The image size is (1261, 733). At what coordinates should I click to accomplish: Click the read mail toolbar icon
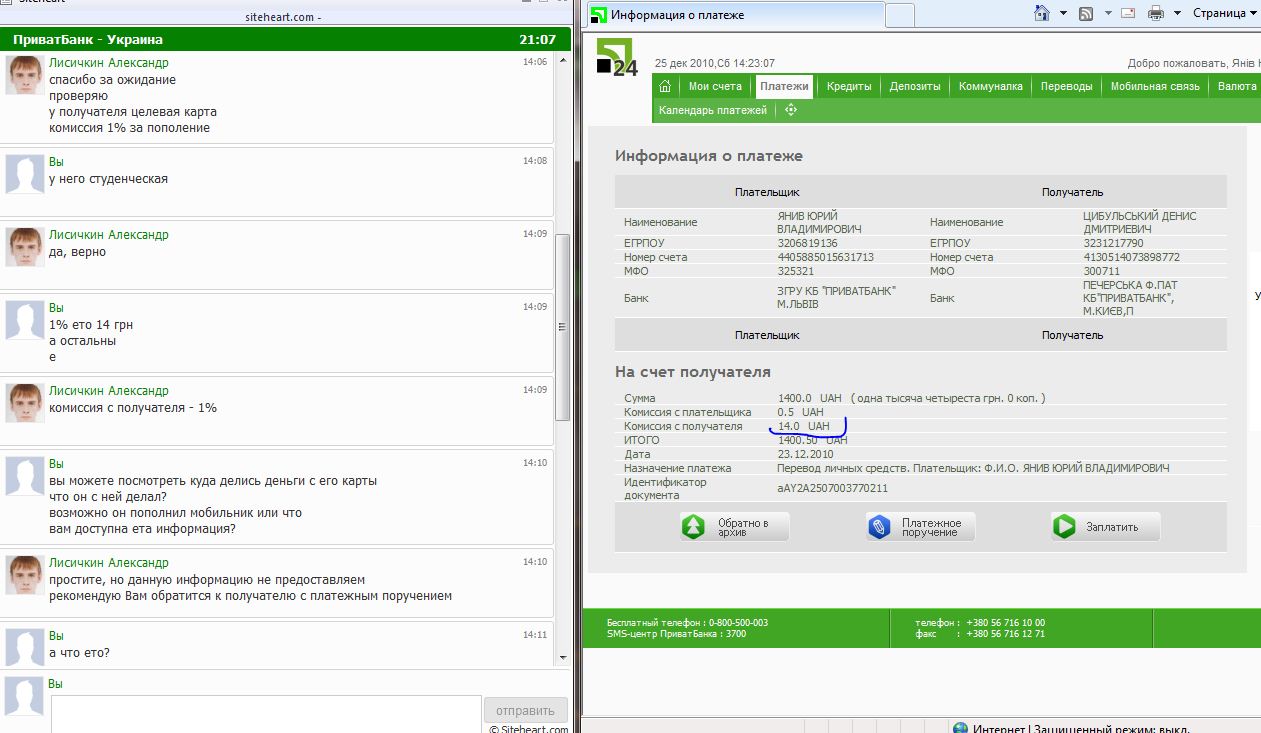[1128, 13]
